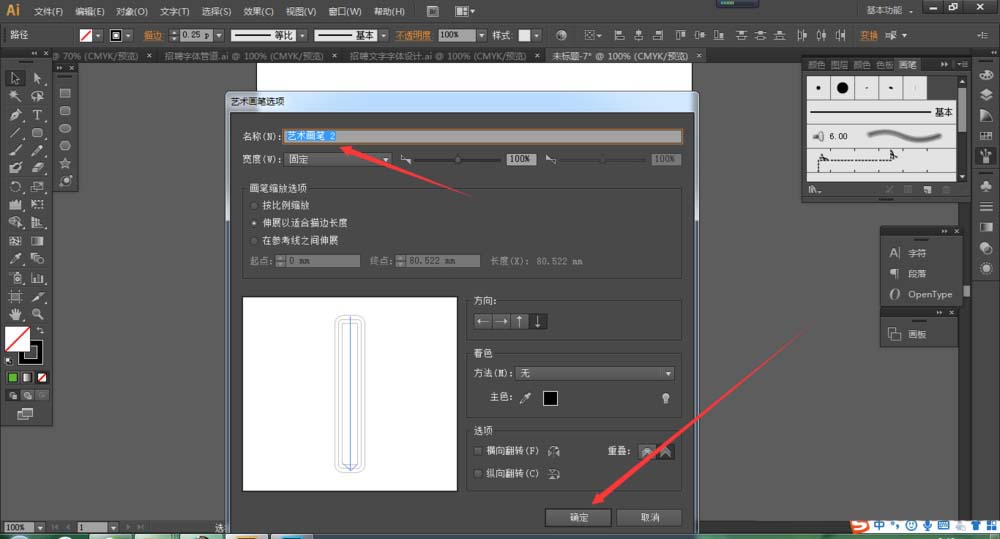Viewport: 1000px width, 539px height.
Task: Click the Flip Along icon beside 横向翻转
Action: click(x=554, y=451)
